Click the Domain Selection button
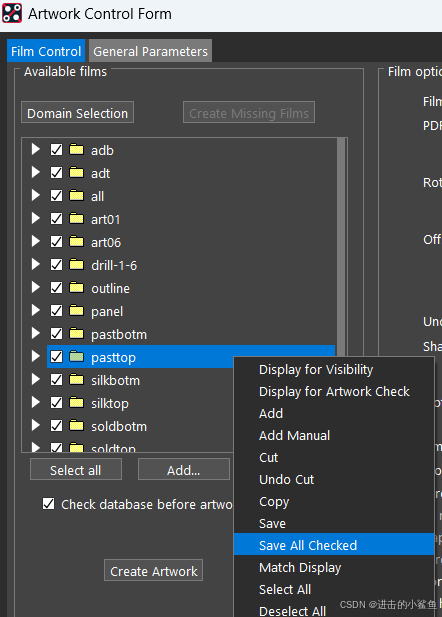Screen dimensions: 442x617 78,113
